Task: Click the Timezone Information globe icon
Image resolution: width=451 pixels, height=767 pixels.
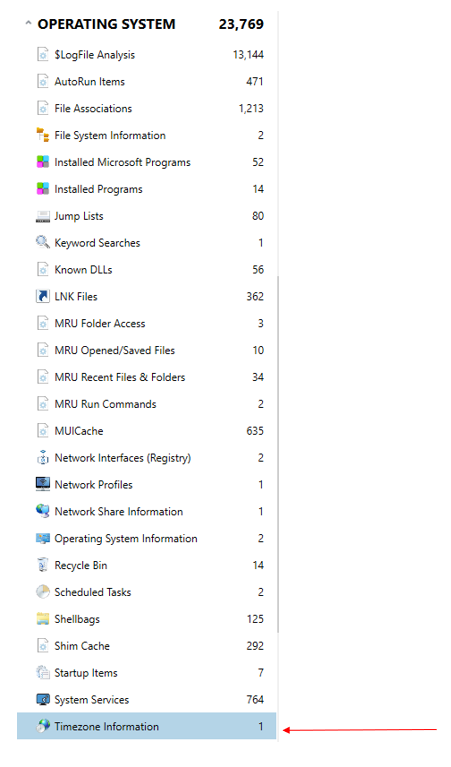Action: 43,726
